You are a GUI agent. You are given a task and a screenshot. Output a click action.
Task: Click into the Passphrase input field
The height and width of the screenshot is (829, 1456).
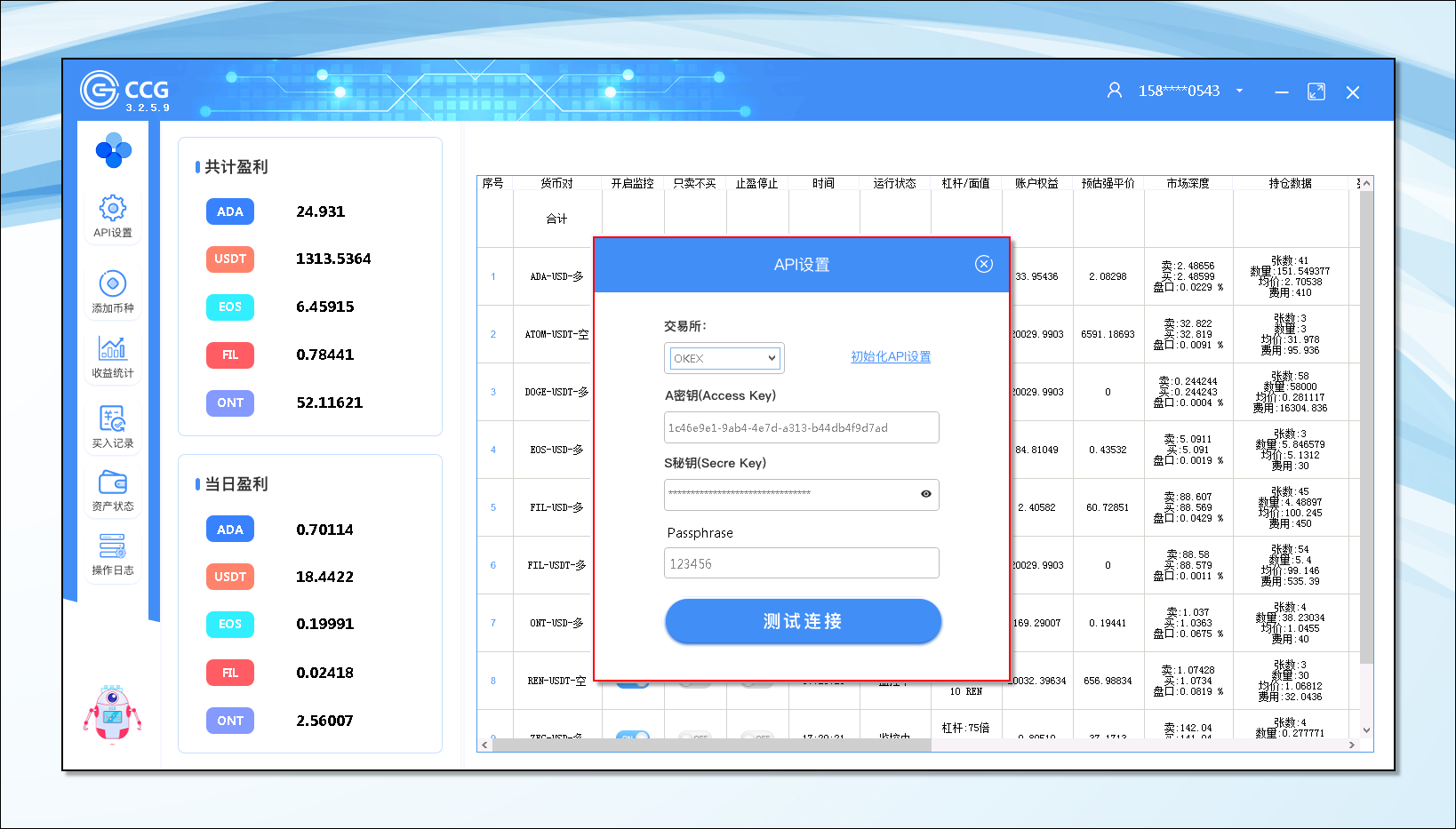click(801, 563)
